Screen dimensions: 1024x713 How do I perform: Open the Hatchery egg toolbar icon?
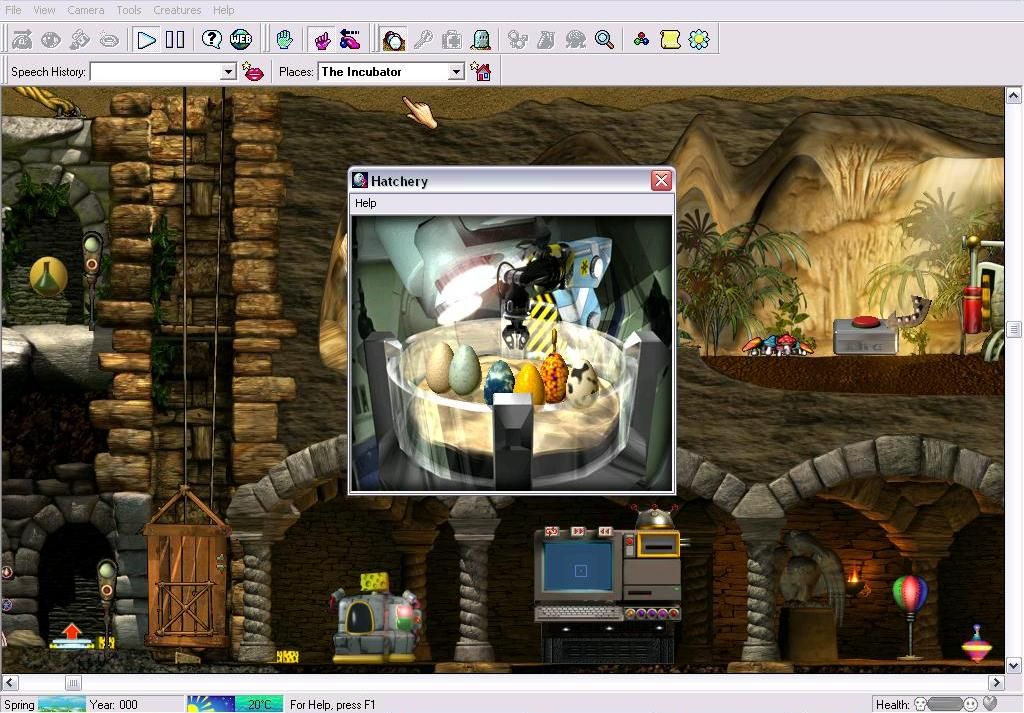394,40
